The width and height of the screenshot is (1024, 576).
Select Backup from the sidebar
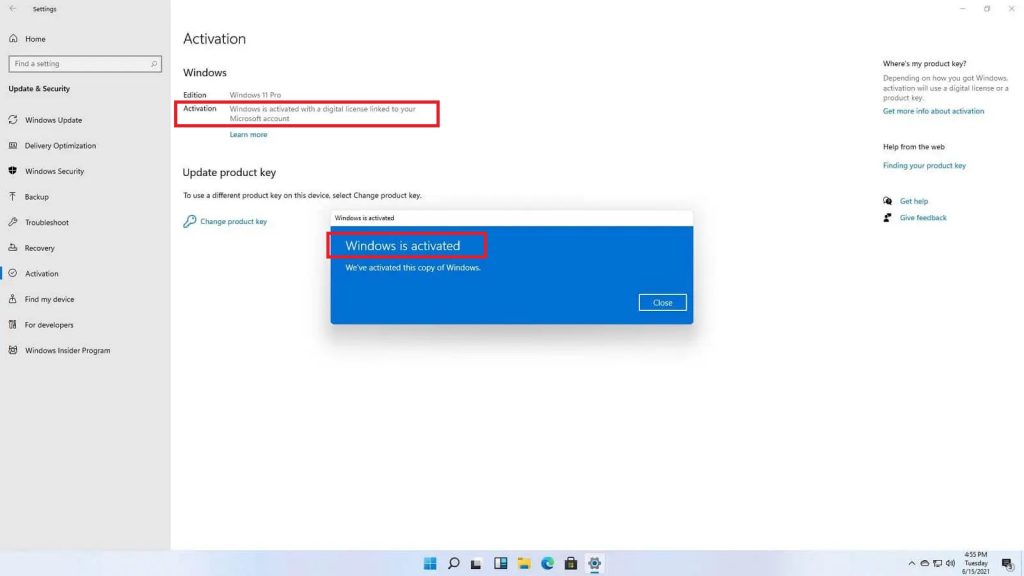tap(37, 197)
